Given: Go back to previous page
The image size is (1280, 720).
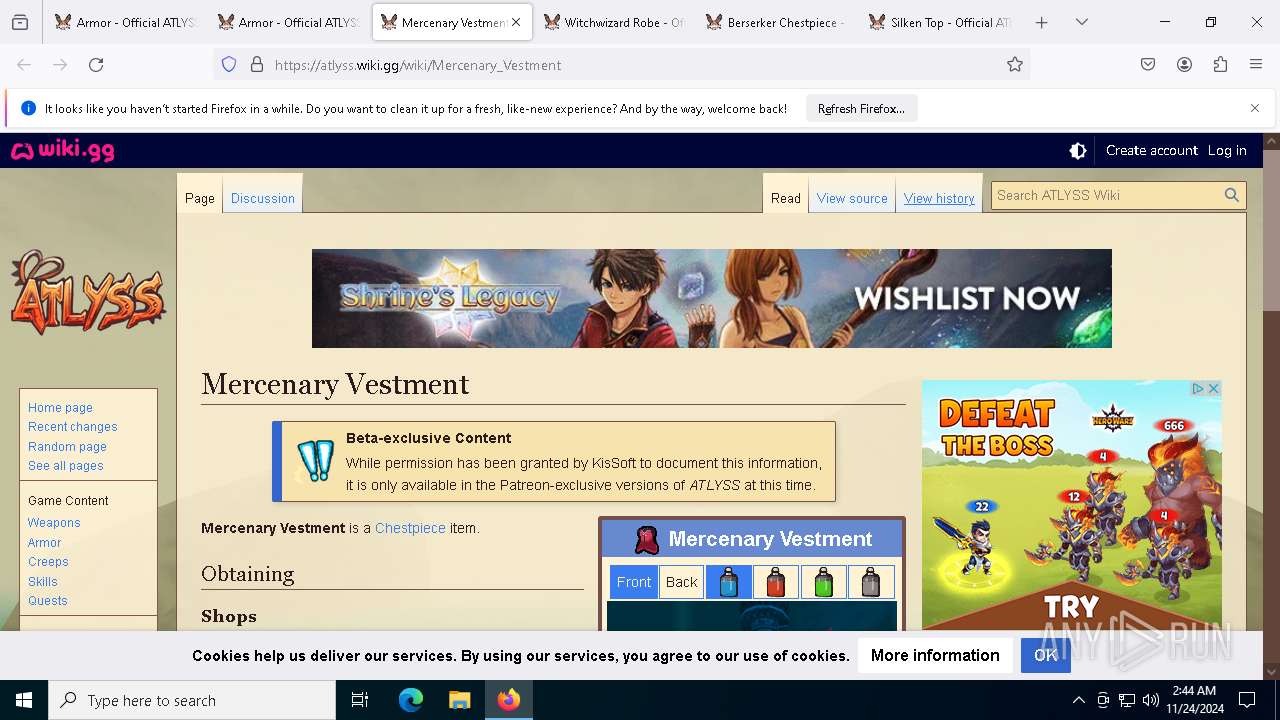Looking at the screenshot, I should 24,65.
